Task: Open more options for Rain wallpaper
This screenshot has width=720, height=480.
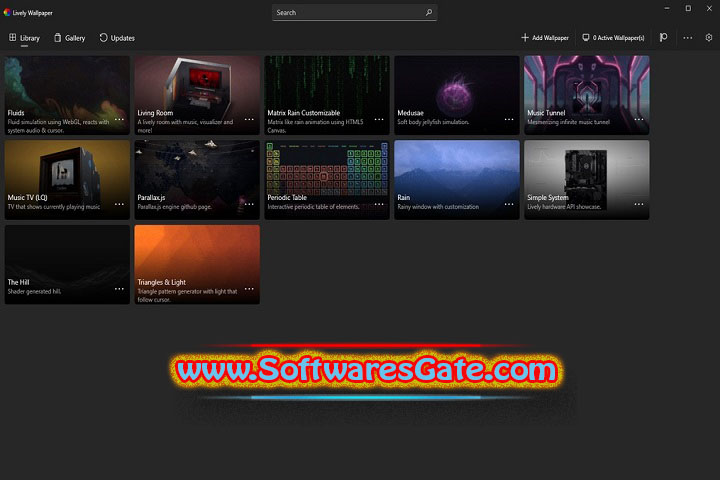Action: click(509, 204)
